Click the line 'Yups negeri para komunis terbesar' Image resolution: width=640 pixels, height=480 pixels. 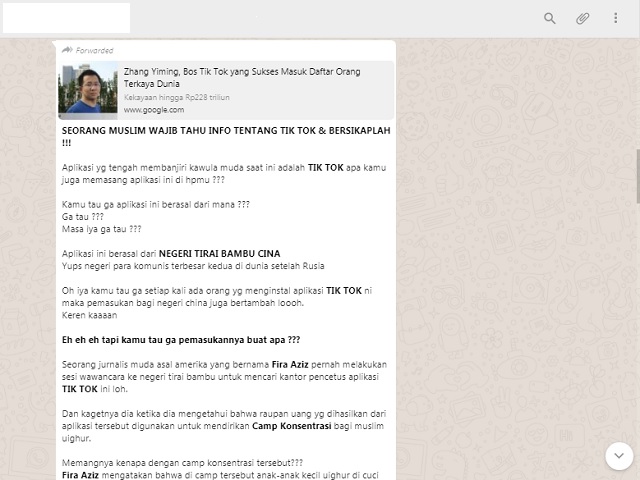click(x=193, y=266)
